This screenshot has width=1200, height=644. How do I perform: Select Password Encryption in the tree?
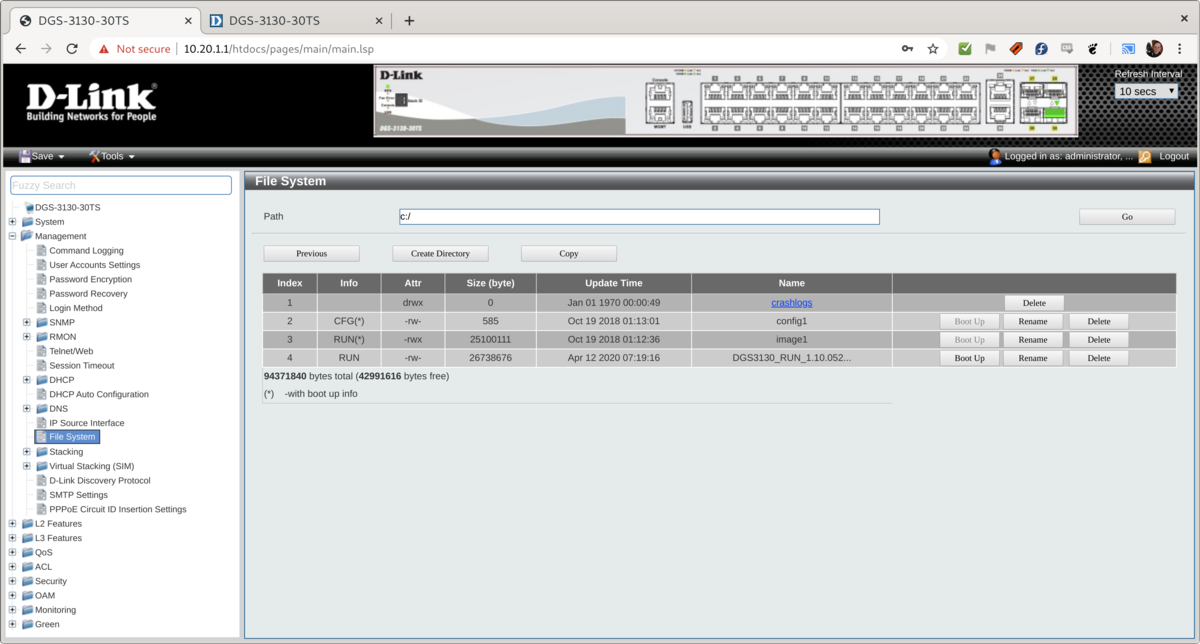pyautogui.click(x=90, y=280)
